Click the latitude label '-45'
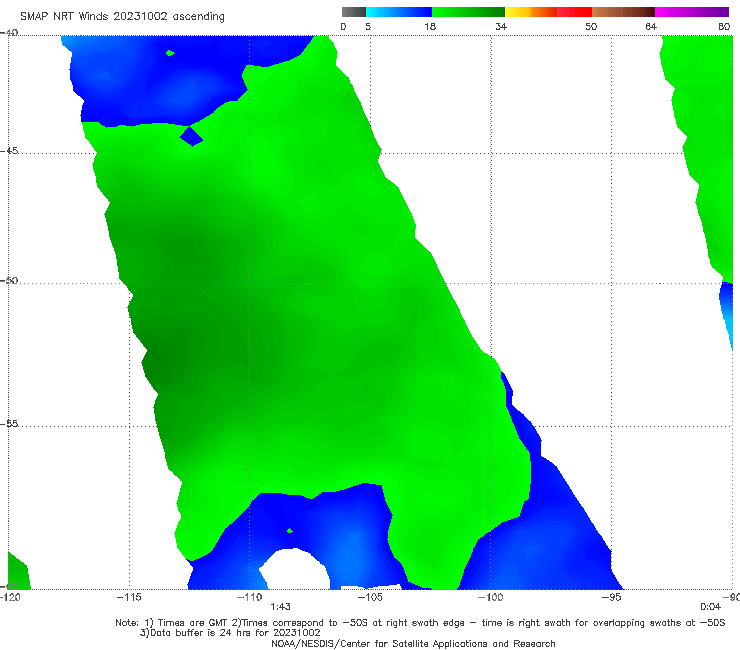The height and width of the screenshot is (650, 740). pos(9,151)
